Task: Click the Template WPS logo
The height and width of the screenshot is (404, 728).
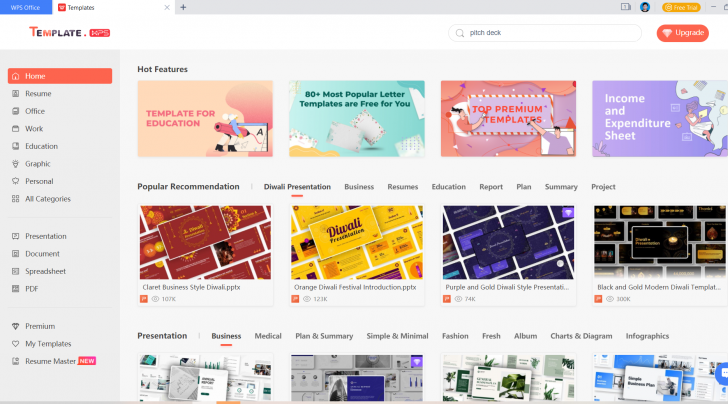Action: tap(70, 33)
